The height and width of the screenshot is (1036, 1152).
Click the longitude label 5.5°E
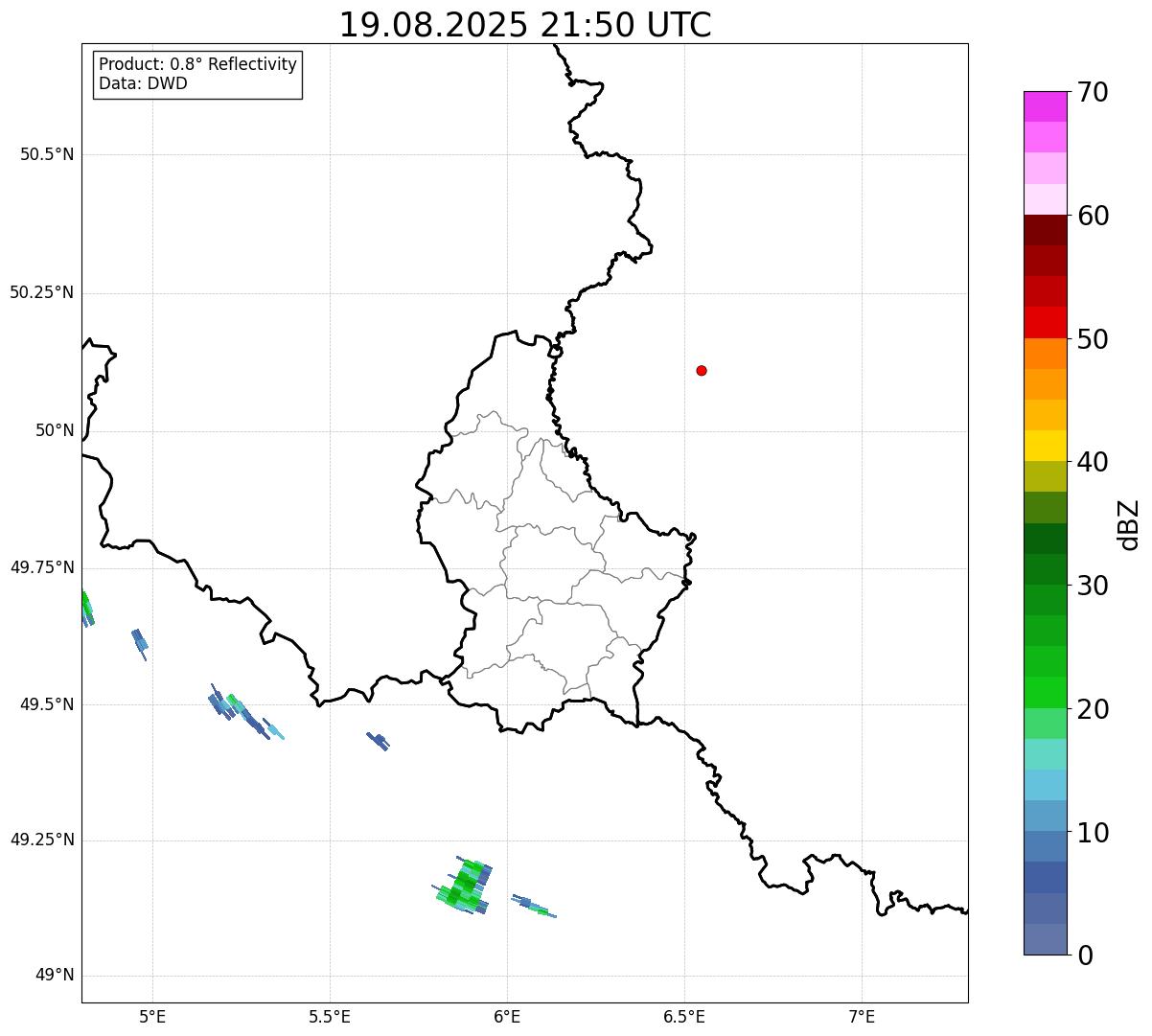click(330, 1016)
